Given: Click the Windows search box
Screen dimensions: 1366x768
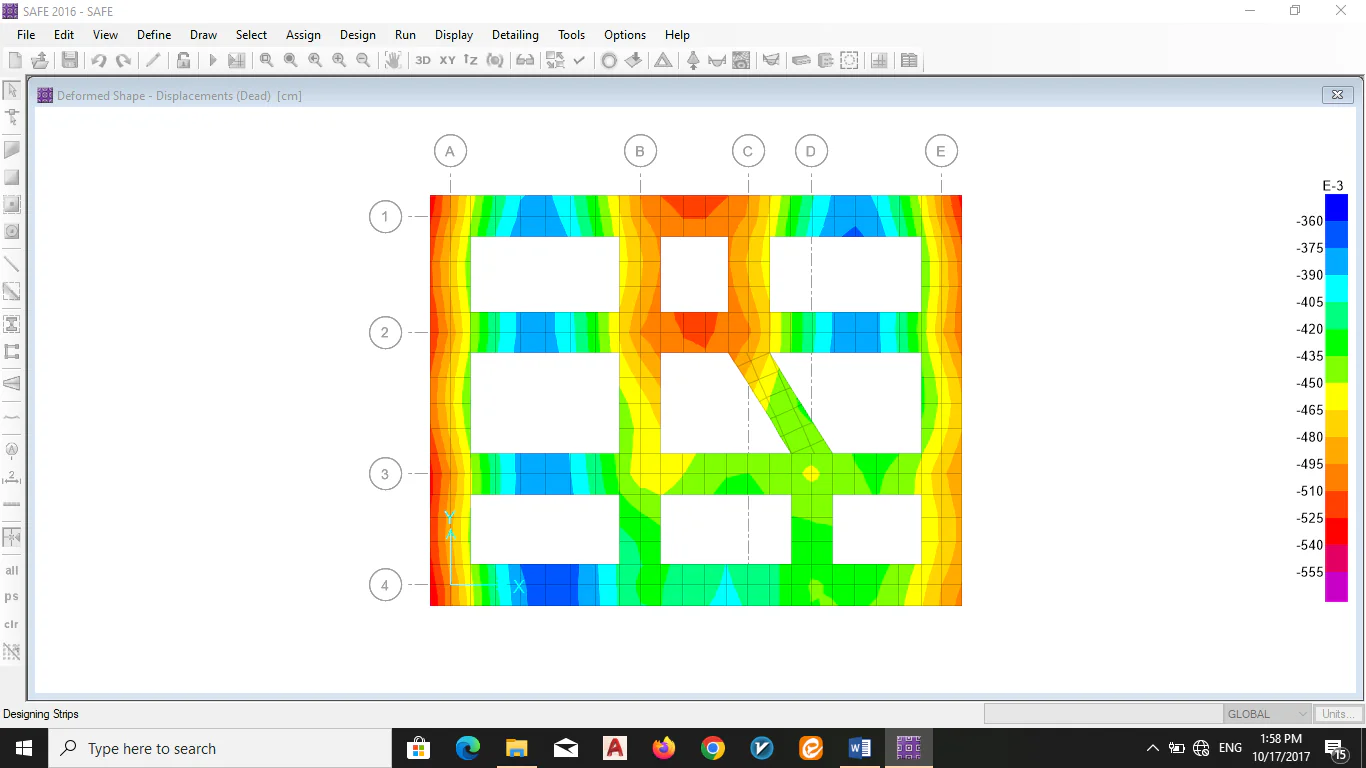Looking at the screenshot, I should pos(220,748).
